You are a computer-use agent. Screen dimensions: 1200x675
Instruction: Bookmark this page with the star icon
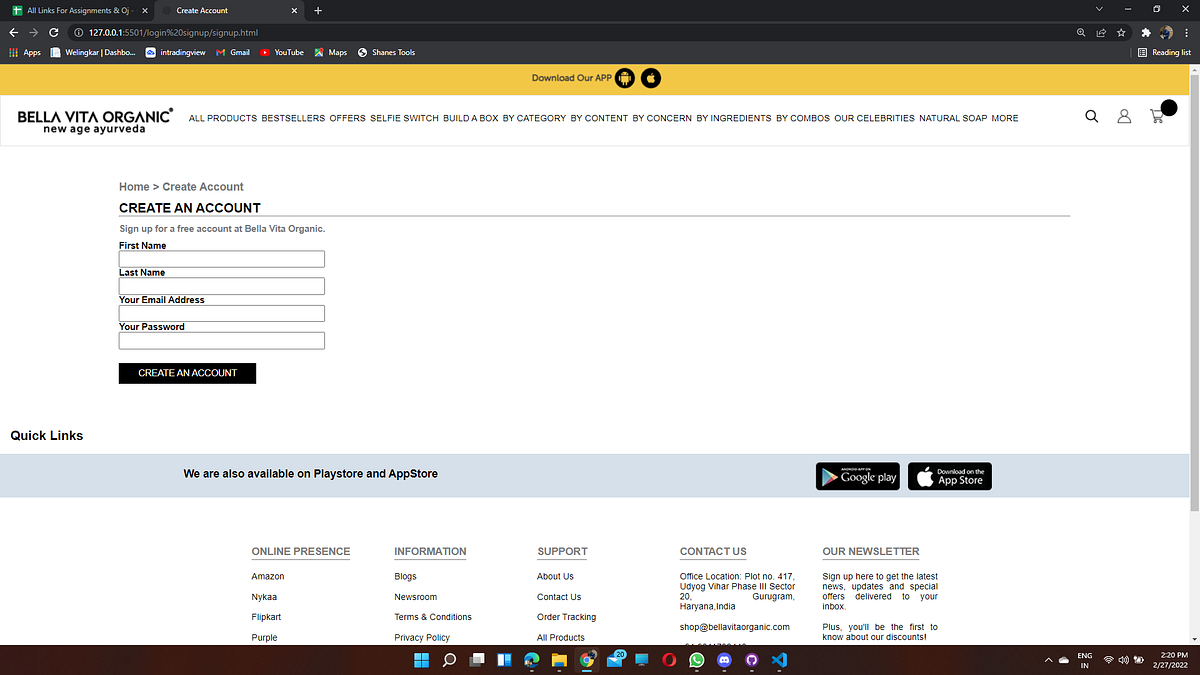[x=1121, y=31]
